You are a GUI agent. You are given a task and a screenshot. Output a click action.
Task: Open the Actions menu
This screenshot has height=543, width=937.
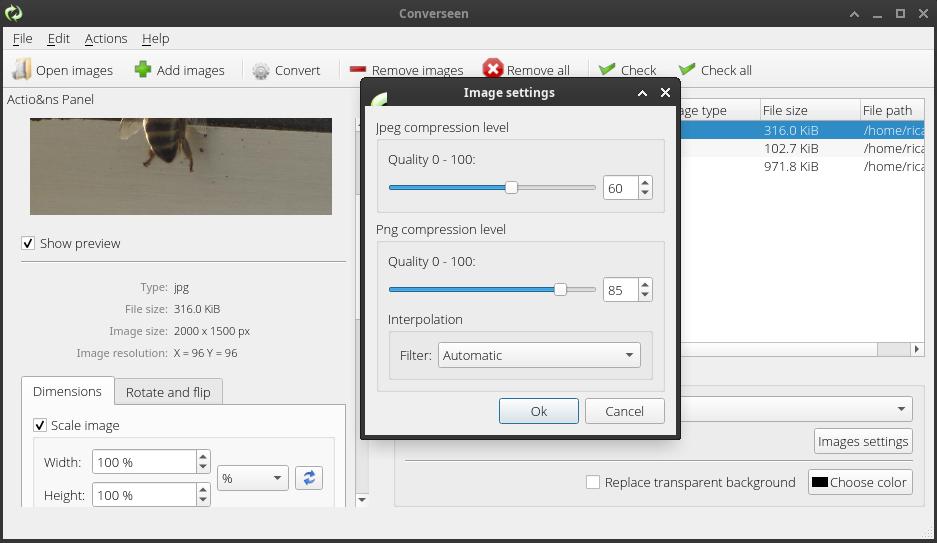click(x=105, y=38)
